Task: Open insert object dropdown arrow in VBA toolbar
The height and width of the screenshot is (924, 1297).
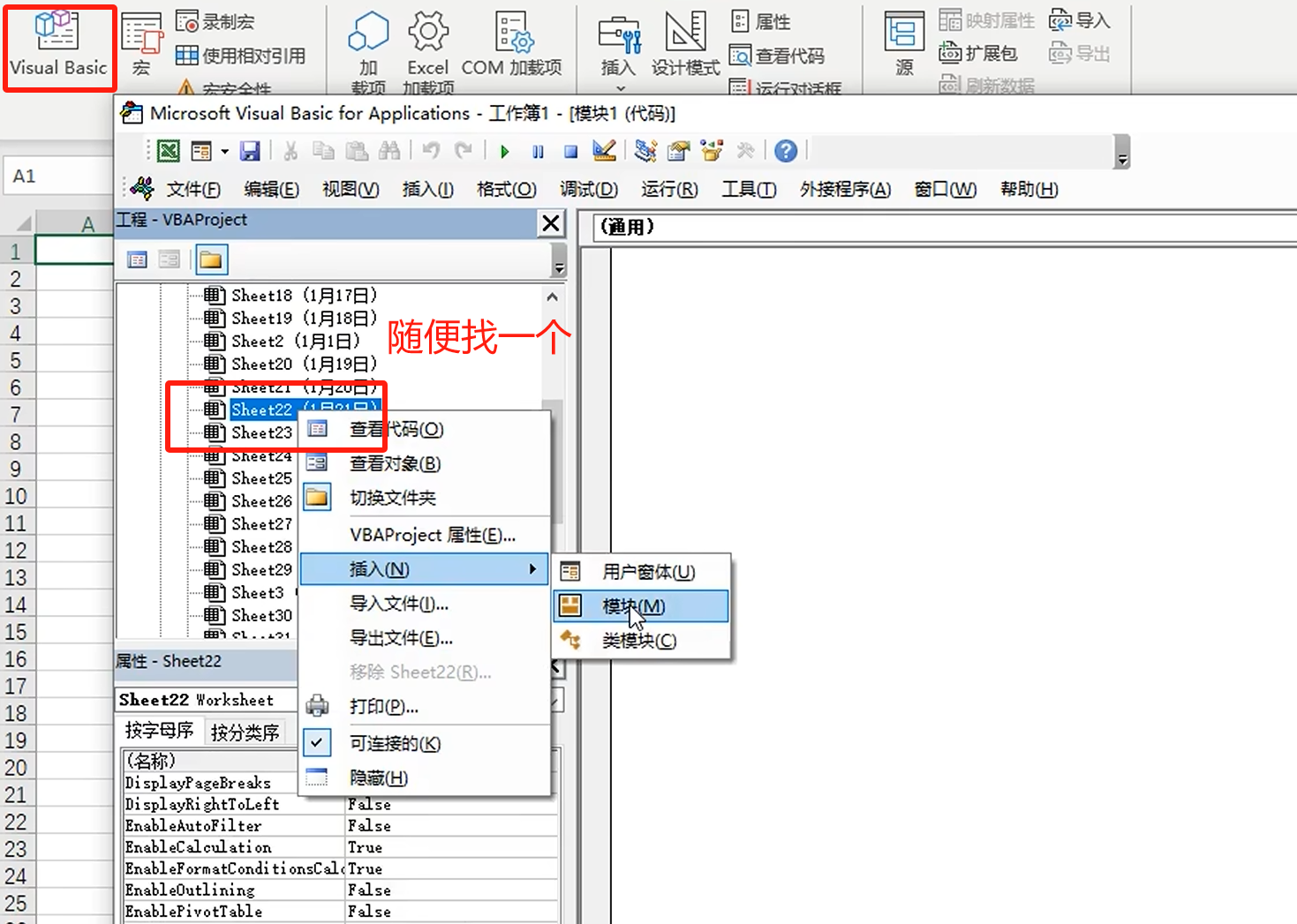Action: point(224,151)
